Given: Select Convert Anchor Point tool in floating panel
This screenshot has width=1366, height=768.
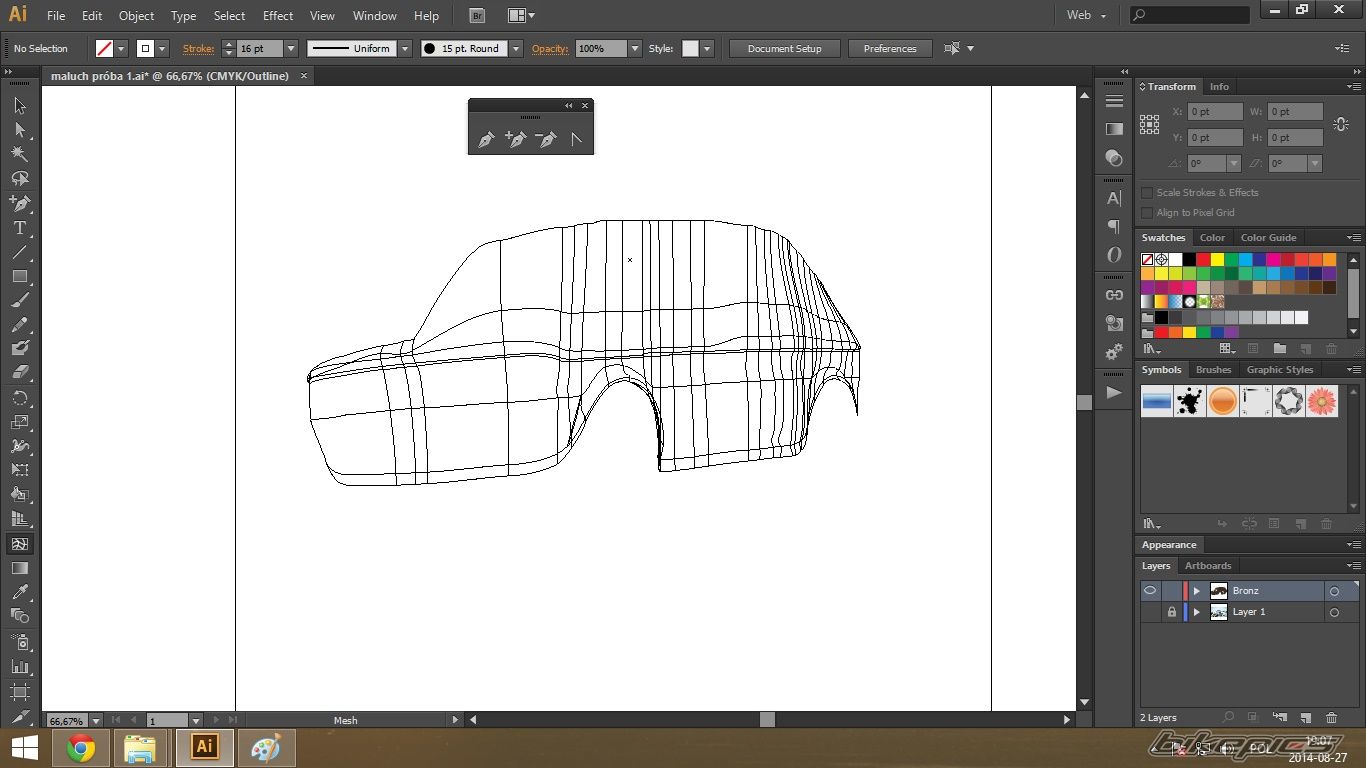Looking at the screenshot, I should [x=576, y=140].
